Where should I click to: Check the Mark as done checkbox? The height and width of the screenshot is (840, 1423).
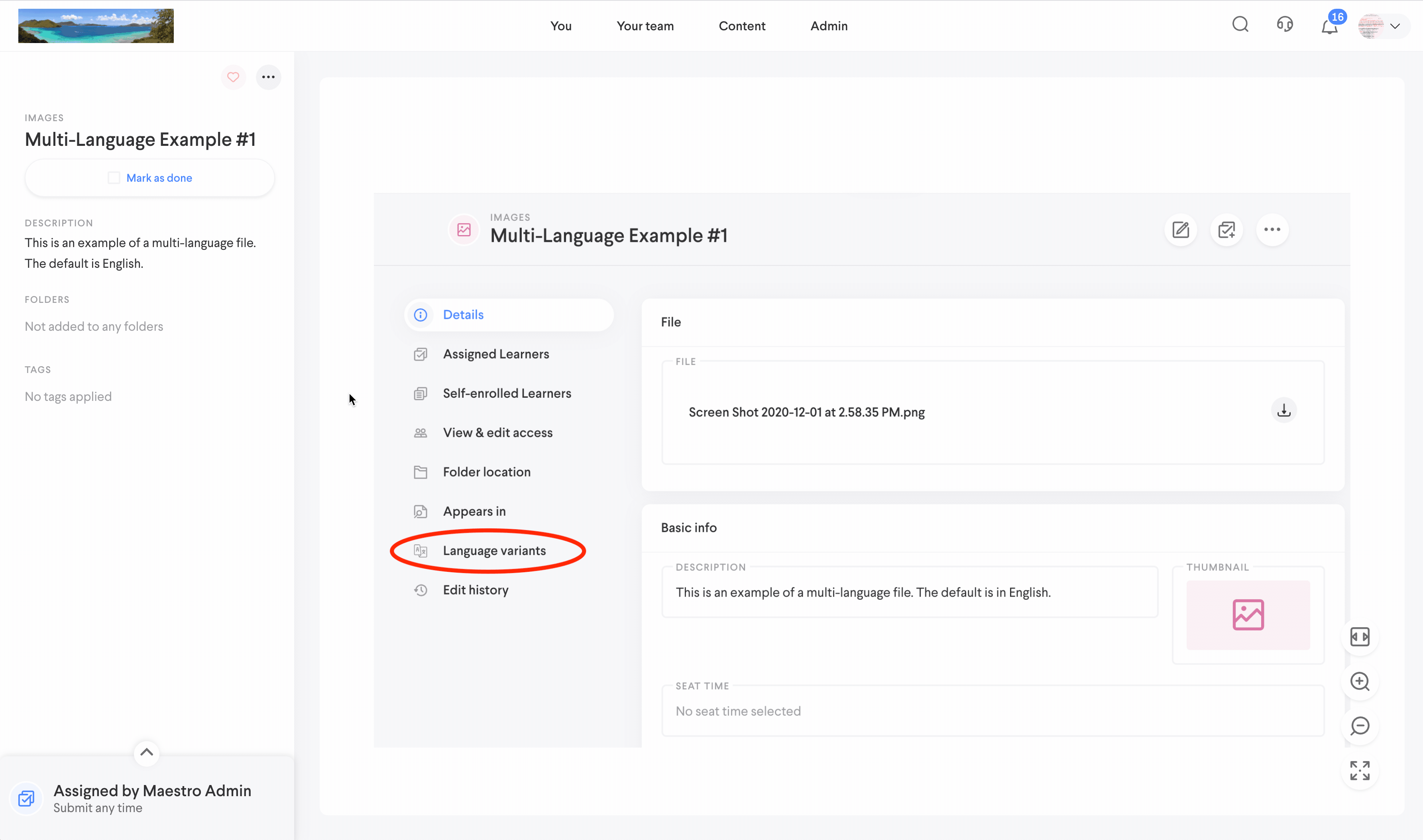coord(114,178)
